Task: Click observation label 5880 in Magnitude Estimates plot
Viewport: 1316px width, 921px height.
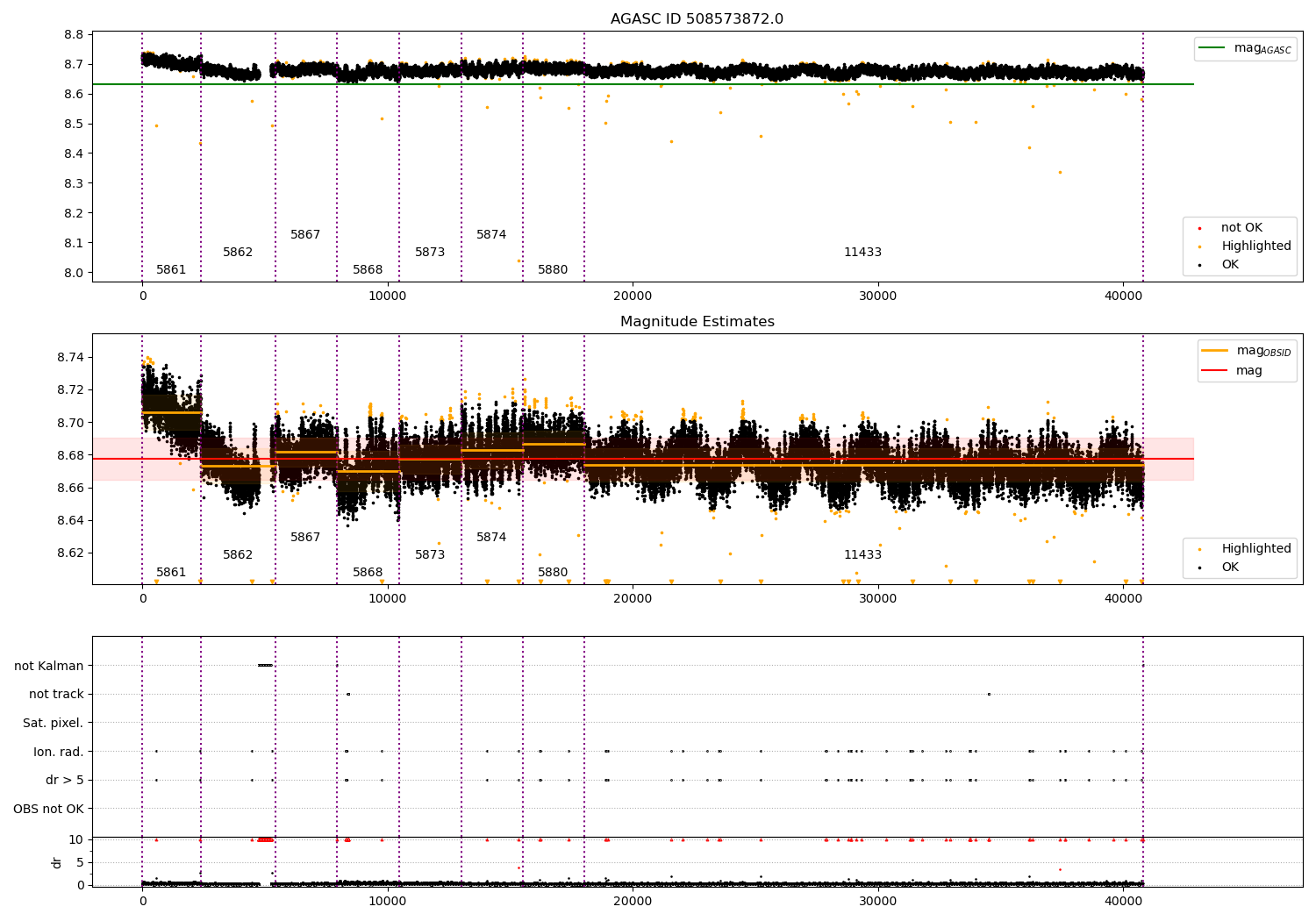Action: click(553, 573)
